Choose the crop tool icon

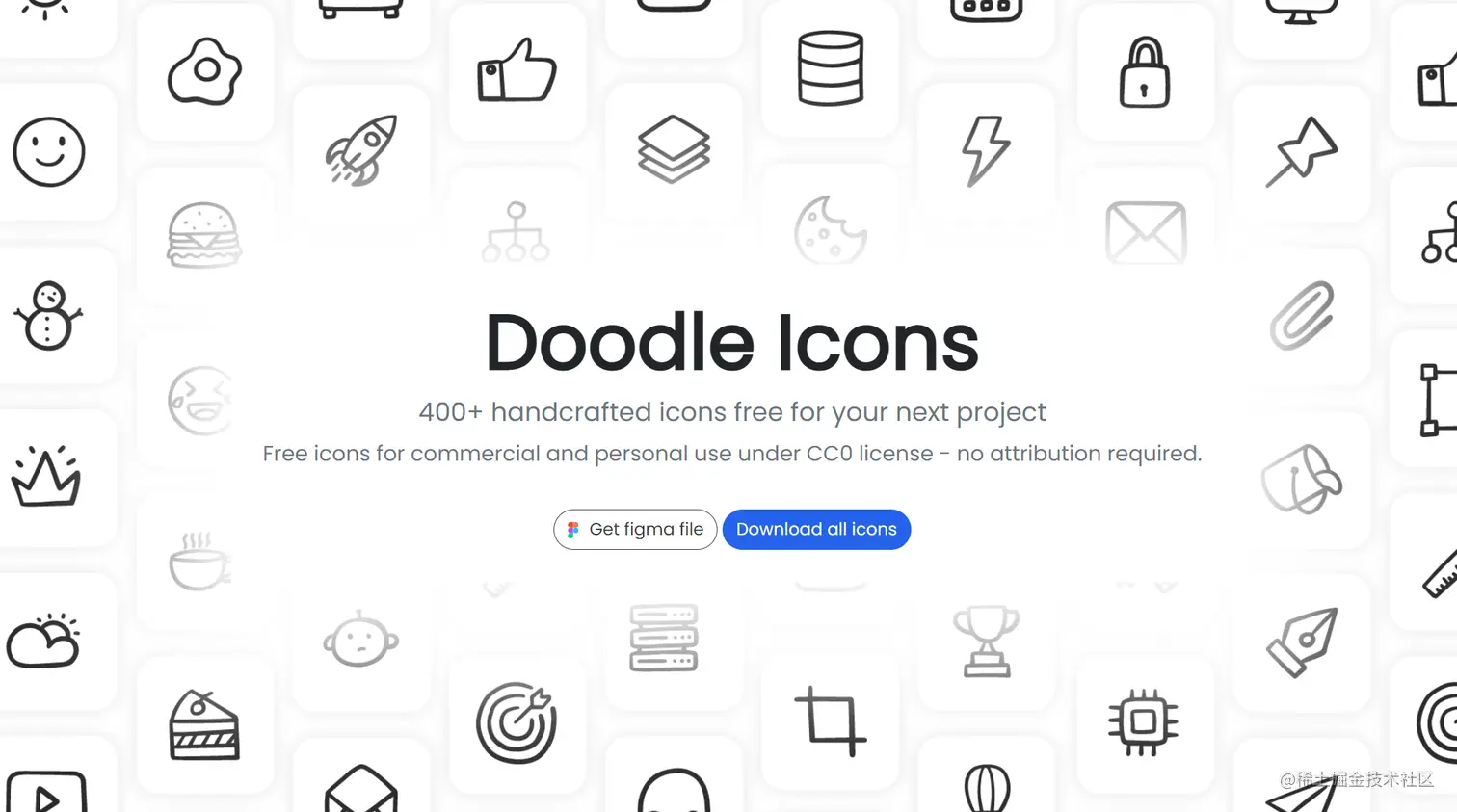point(830,721)
